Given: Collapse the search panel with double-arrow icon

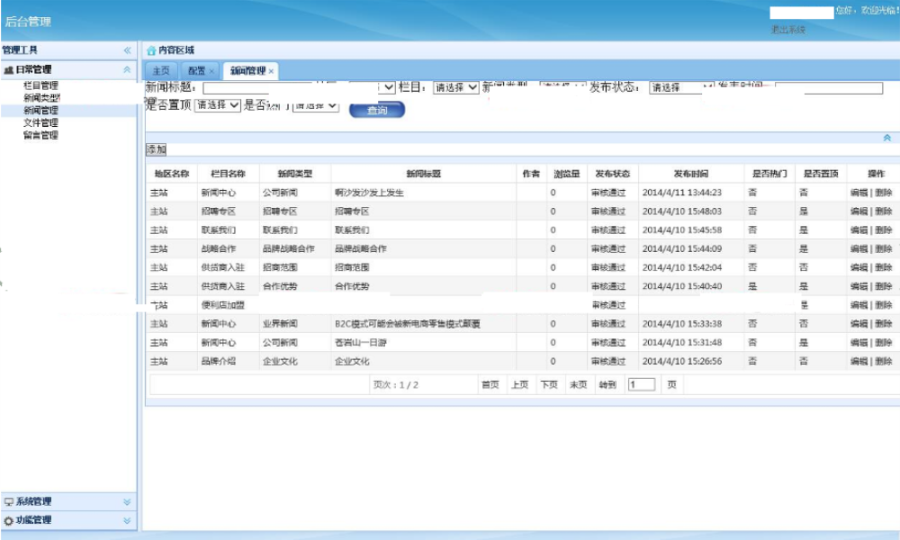Looking at the screenshot, I should (x=886, y=137).
